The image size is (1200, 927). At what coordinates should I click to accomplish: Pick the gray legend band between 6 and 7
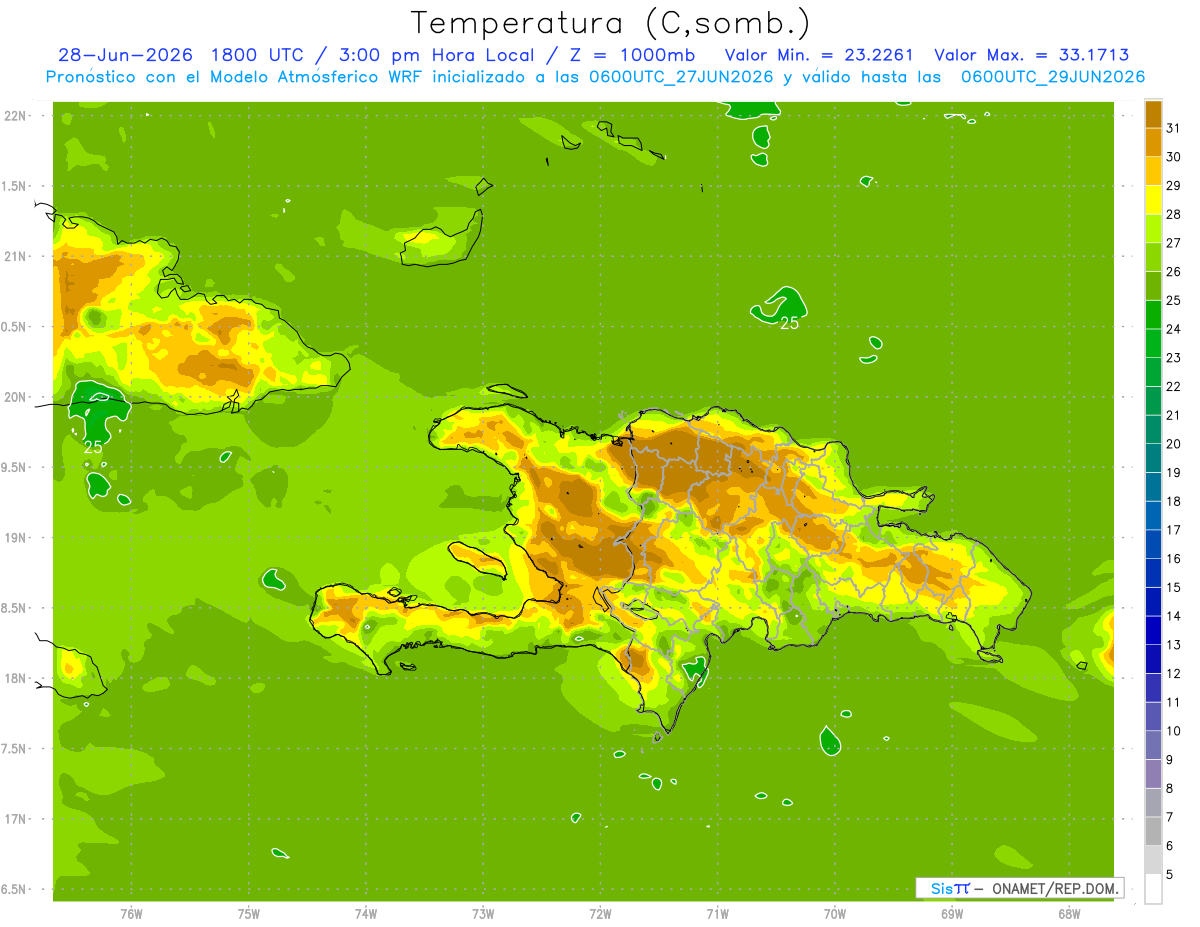(x=1153, y=831)
